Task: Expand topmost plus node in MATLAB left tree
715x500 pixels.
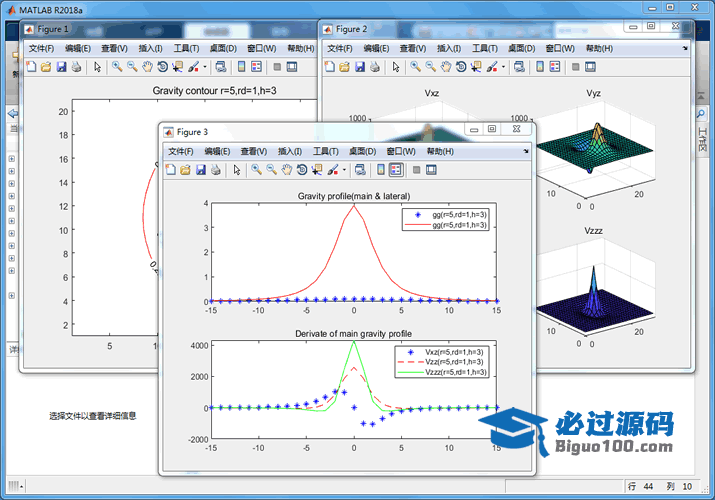Action: (12, 159)
